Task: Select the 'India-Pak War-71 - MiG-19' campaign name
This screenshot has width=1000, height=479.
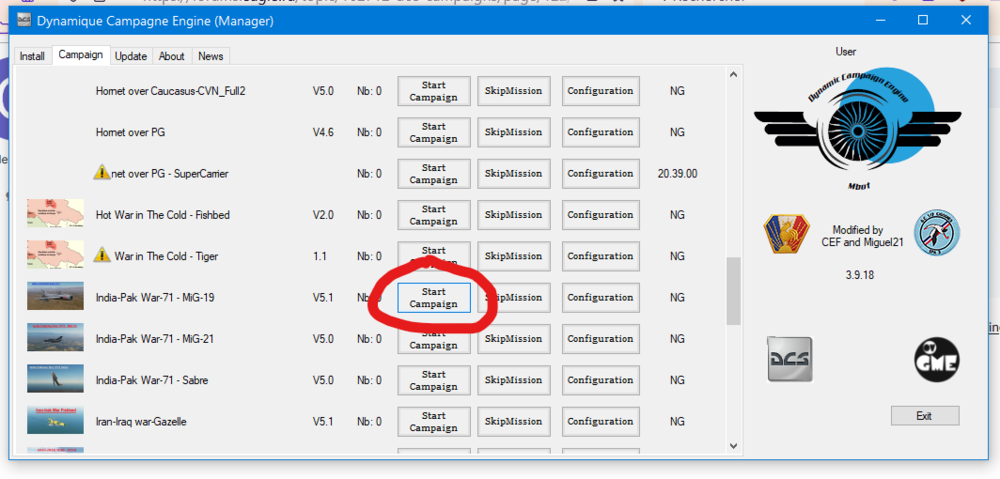Action: coord(154,298)
